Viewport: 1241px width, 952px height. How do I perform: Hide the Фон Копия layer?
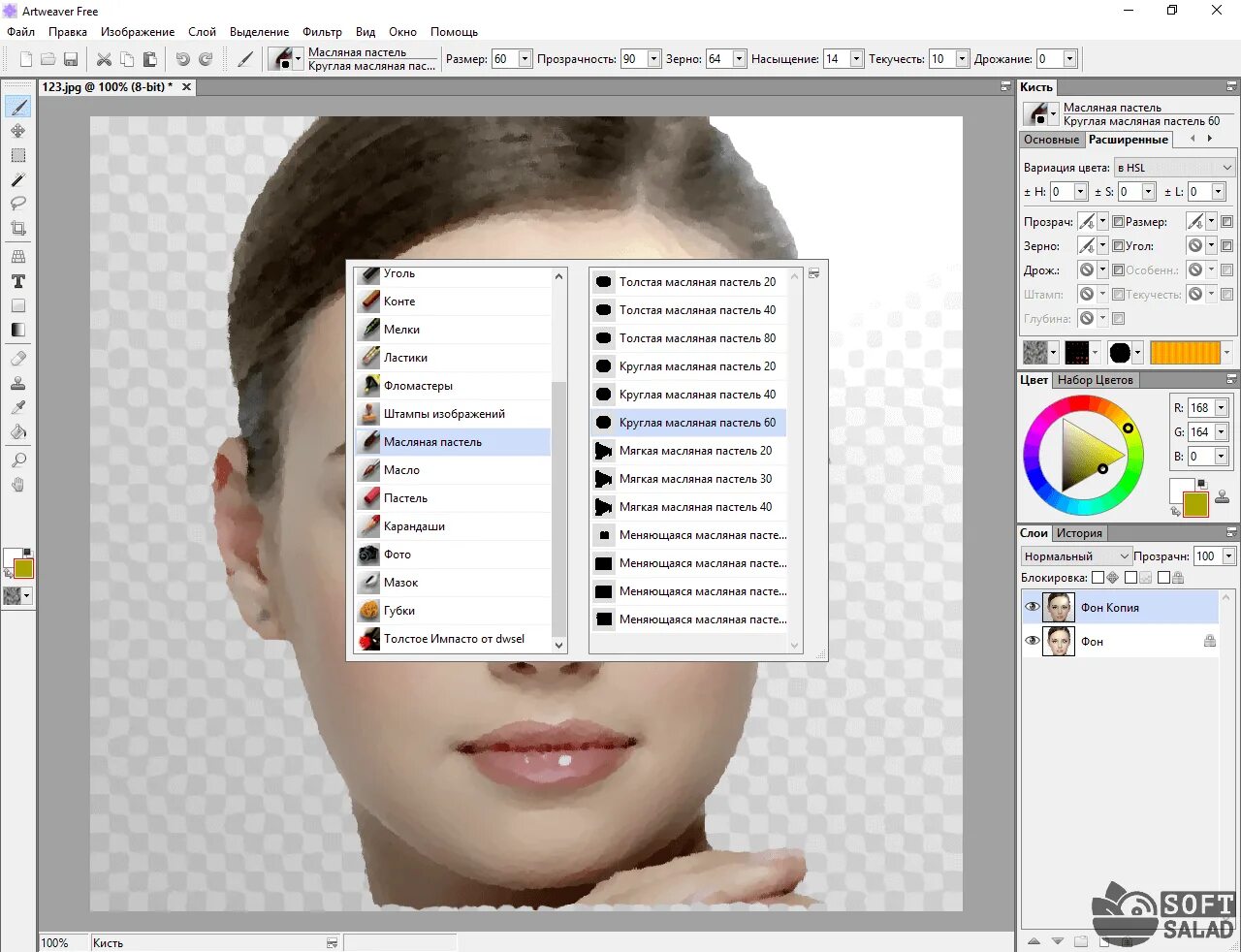coord(1032,607)
